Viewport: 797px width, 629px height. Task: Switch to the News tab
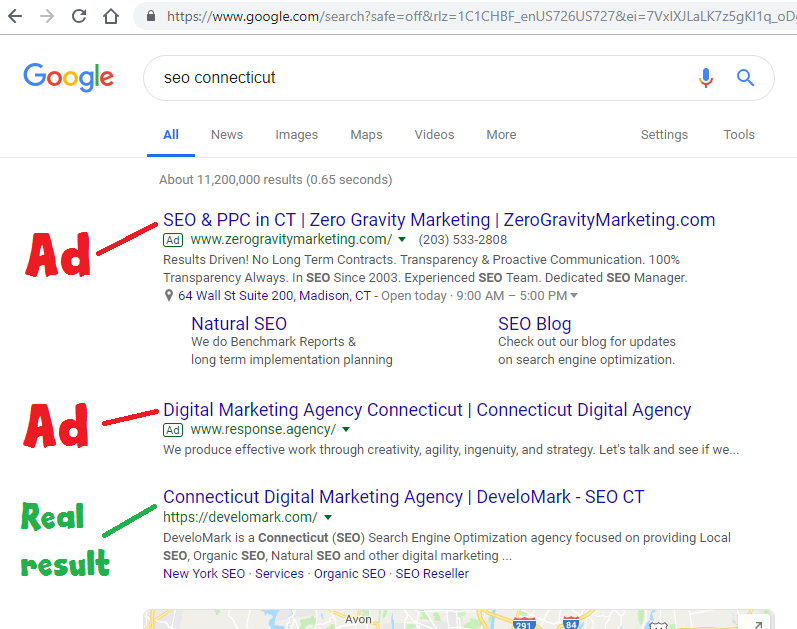pos(227,135)
